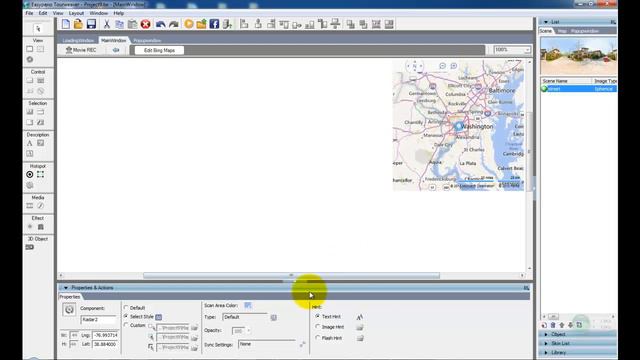The width and height of the screenshot is (640, 360).
Task: Click the eye preview icon near Movie REC
Action: [116, 50]
